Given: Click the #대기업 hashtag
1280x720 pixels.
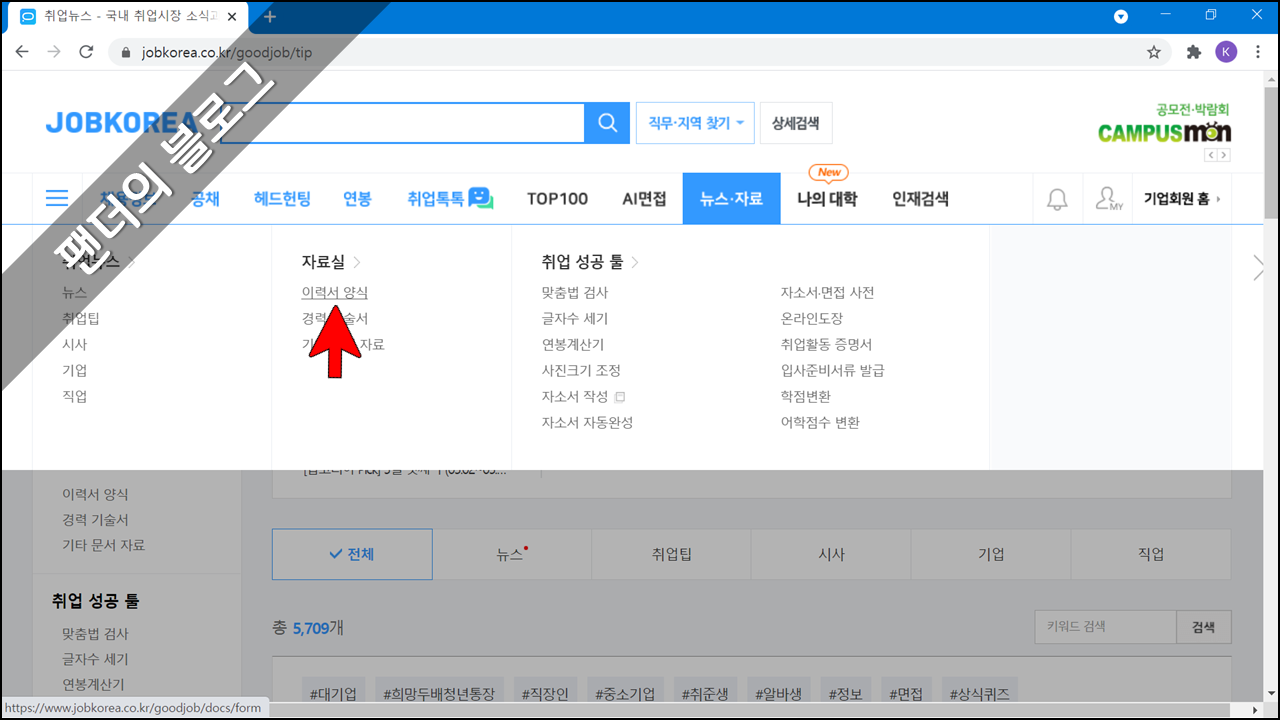Looking at the screenshot, I should [x=333, y=693].
